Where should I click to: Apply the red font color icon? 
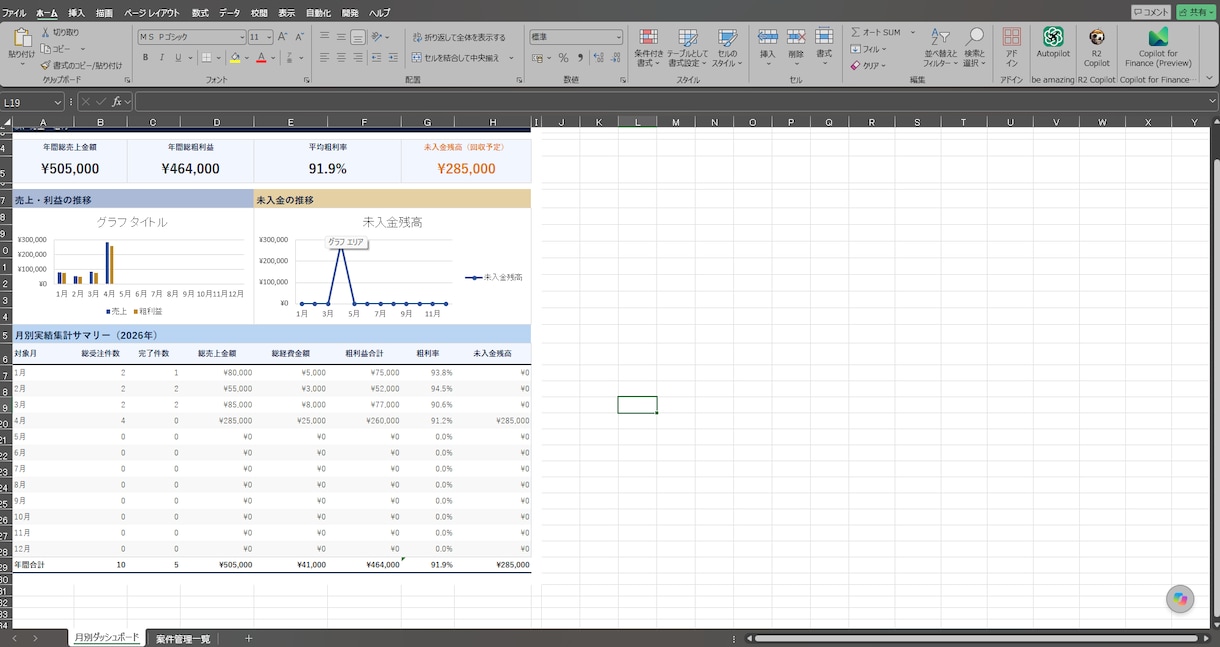[261, 58]
